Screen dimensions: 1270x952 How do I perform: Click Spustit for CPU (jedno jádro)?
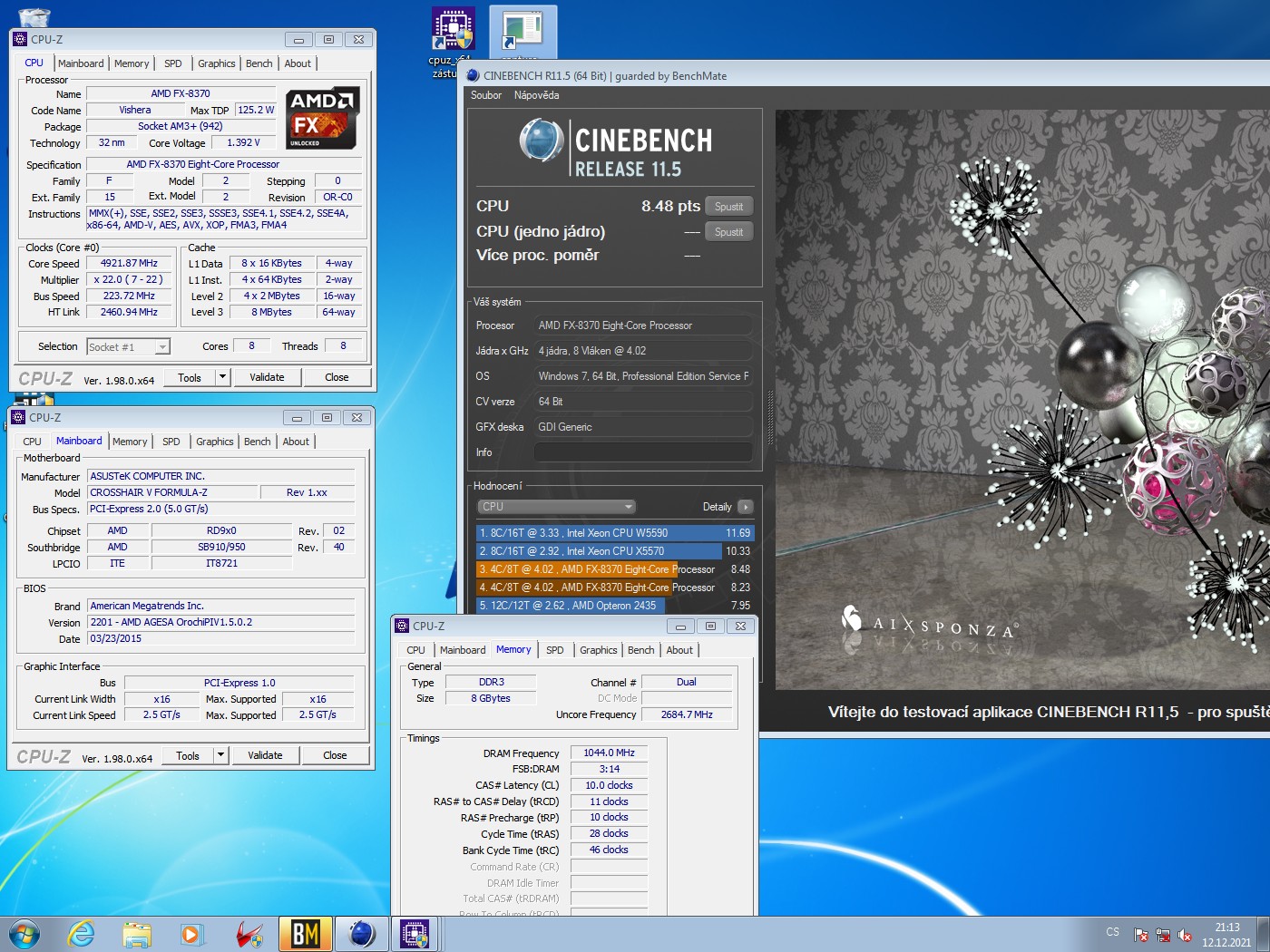point(728,232)
